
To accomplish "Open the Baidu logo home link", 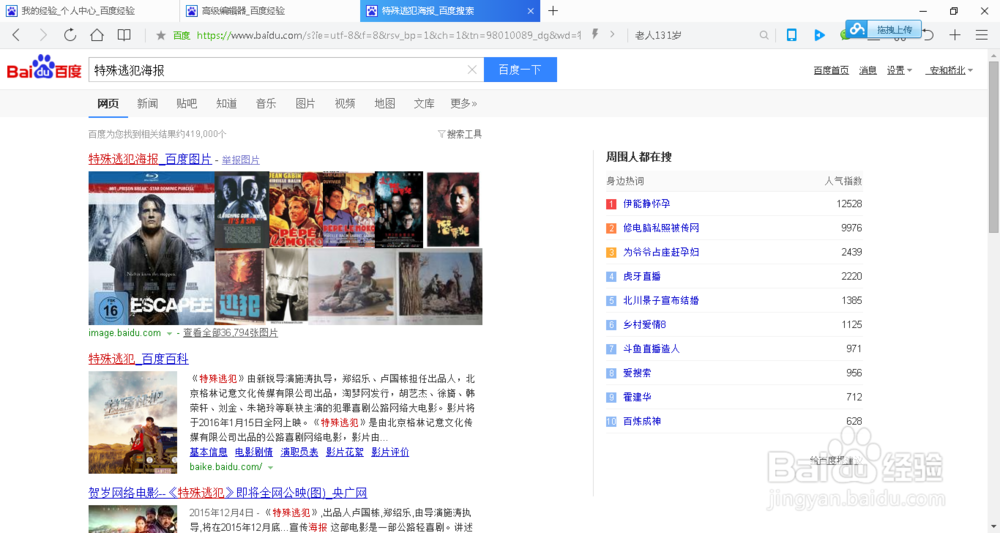I will tap(44, 68).
